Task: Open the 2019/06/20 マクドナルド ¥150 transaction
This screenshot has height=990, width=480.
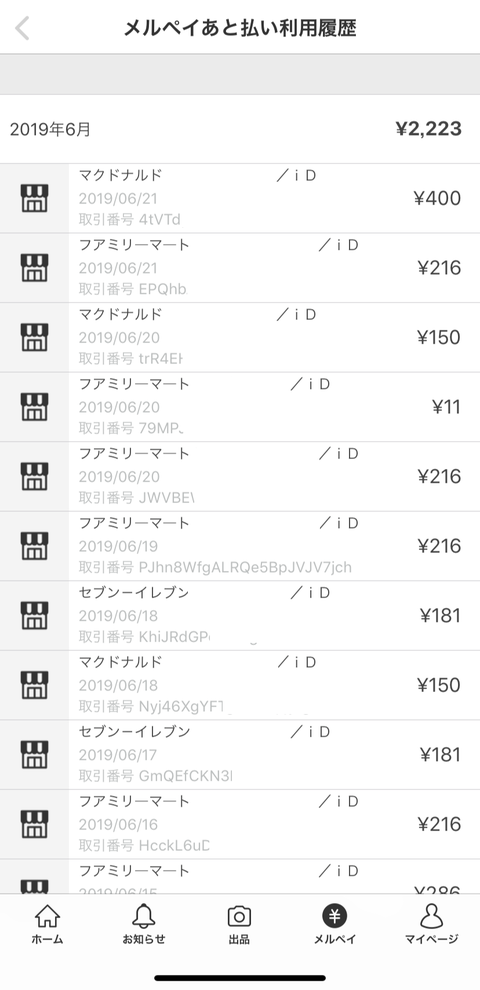Action: [240, 337]
